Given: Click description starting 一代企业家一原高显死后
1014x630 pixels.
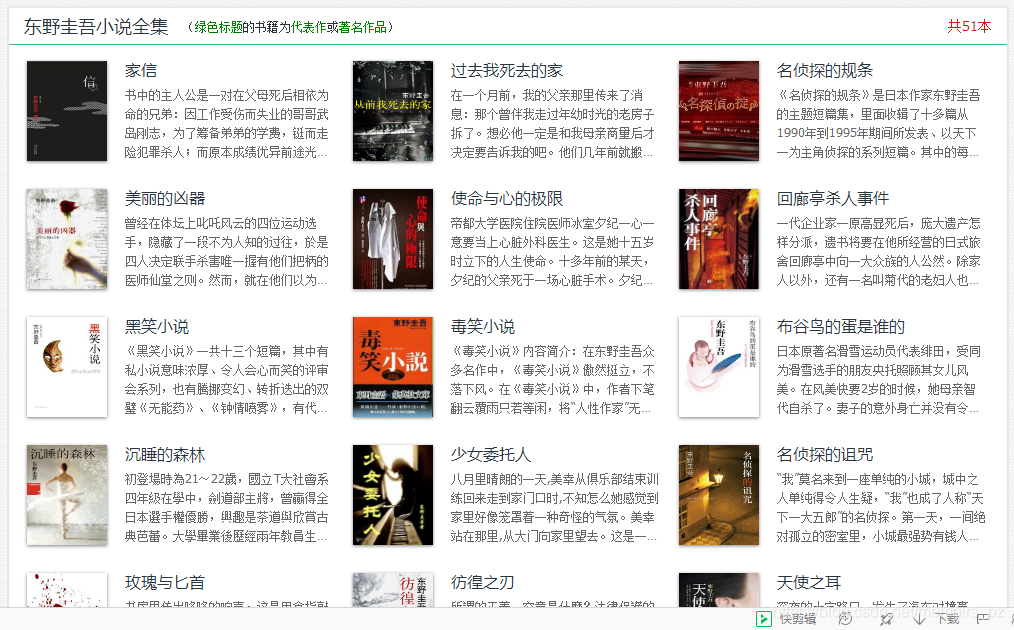Looking at the screenshot, I should [878, 252].
